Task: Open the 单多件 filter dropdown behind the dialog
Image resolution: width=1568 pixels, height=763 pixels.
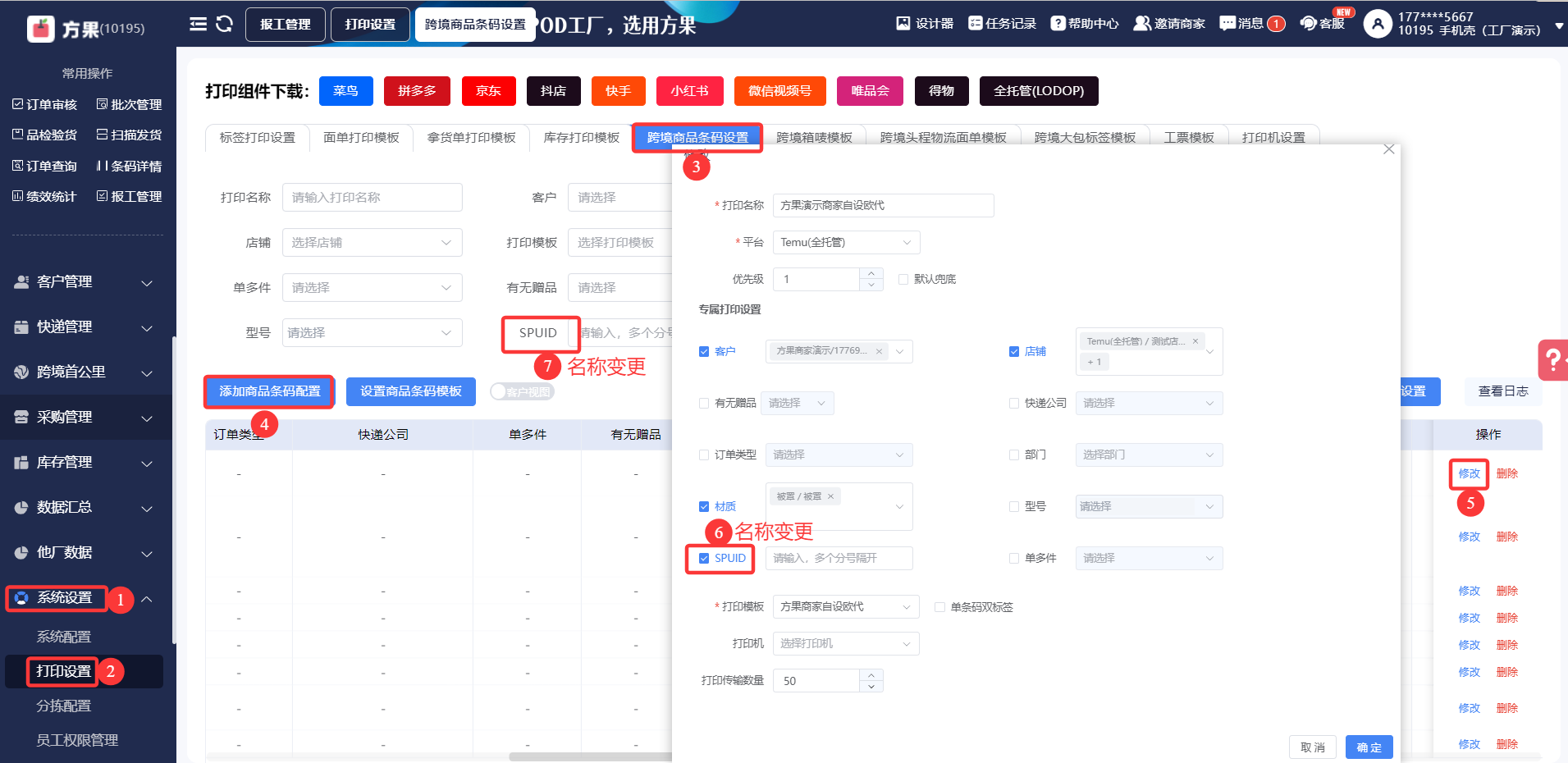Action: 373,288
